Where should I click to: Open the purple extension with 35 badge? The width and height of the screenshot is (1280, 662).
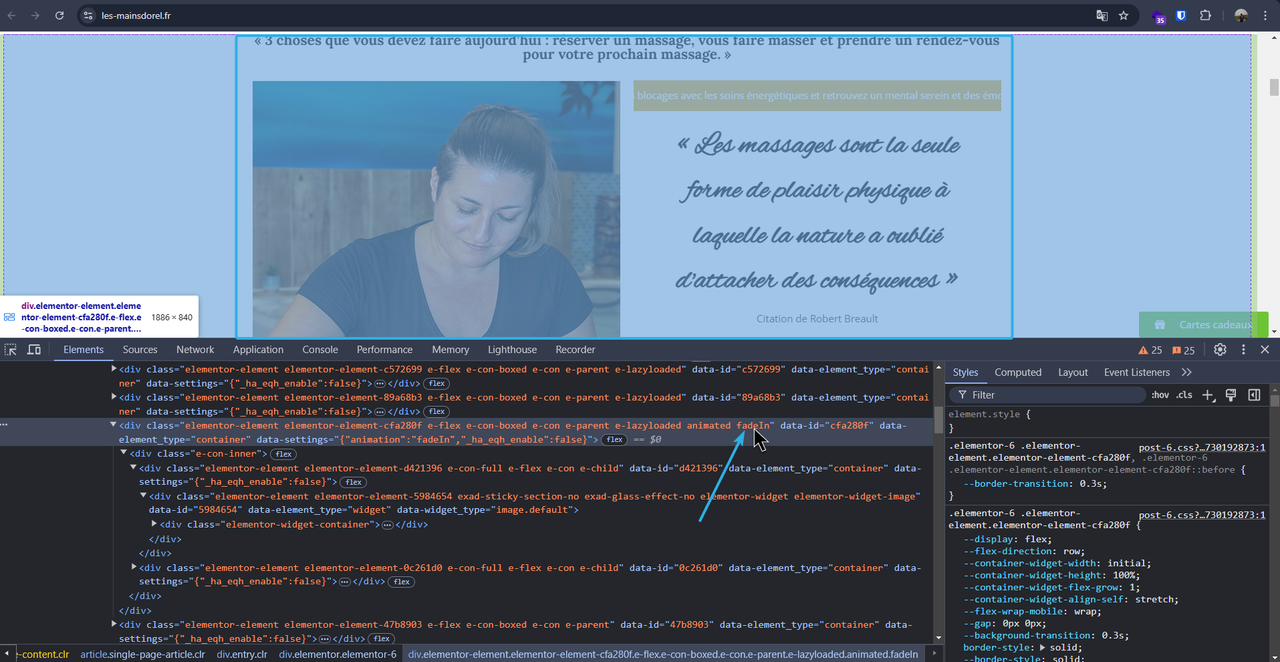click(x=1159, y=17)
